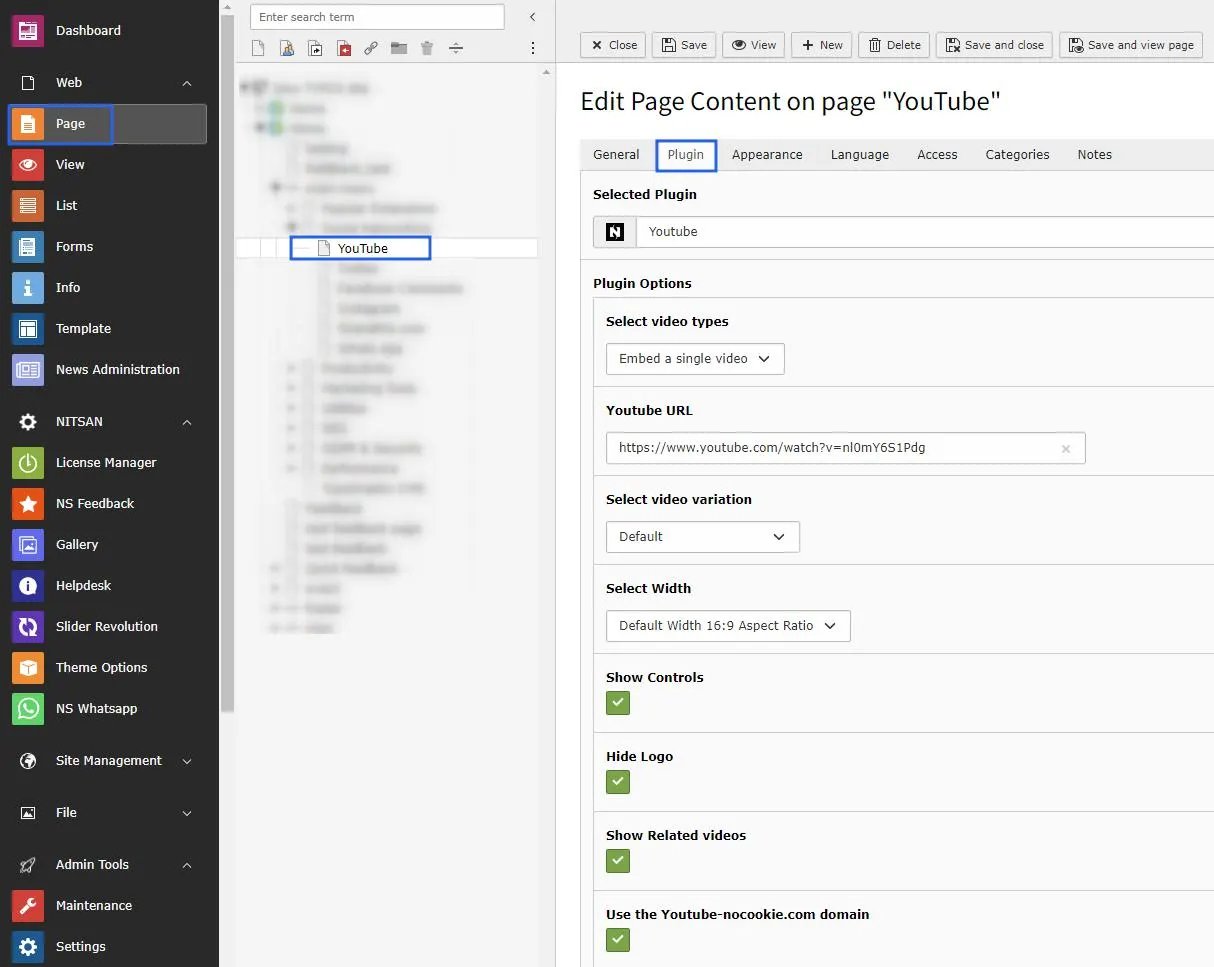Viewport: 1214px width, 967px height.
Task: Switch to the Language tab
Action: (860, 155)
